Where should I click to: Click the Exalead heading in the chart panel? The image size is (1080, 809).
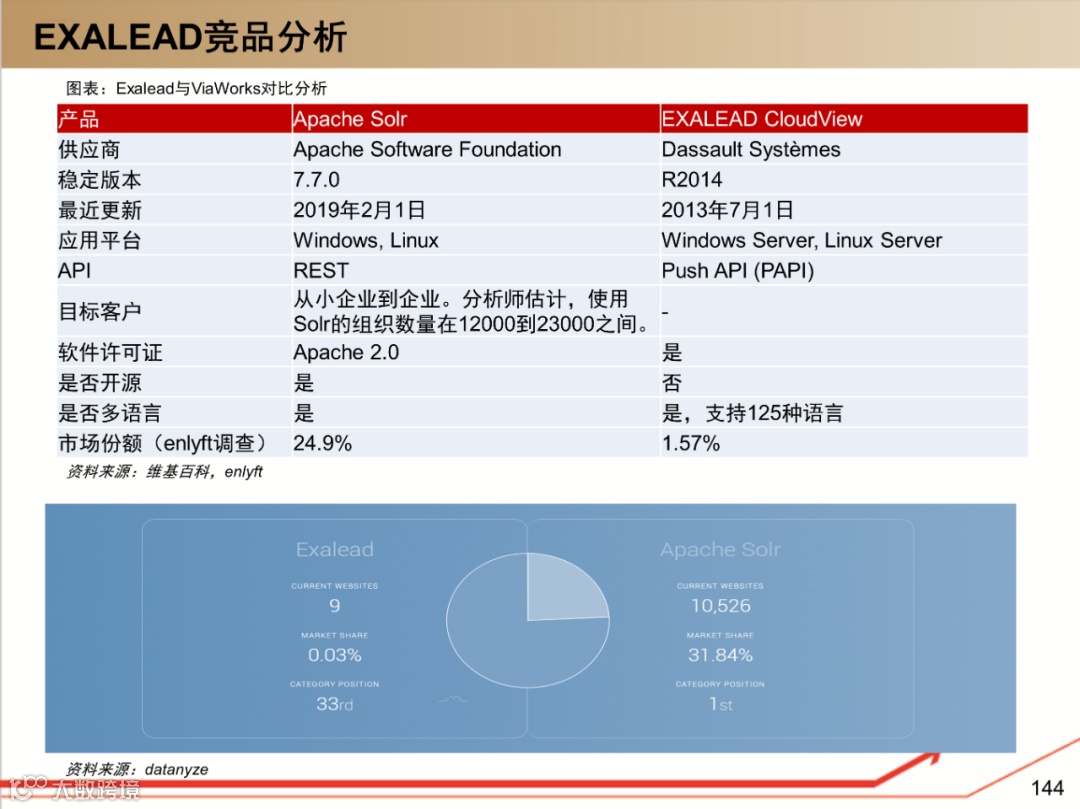[x=335, y=549]
